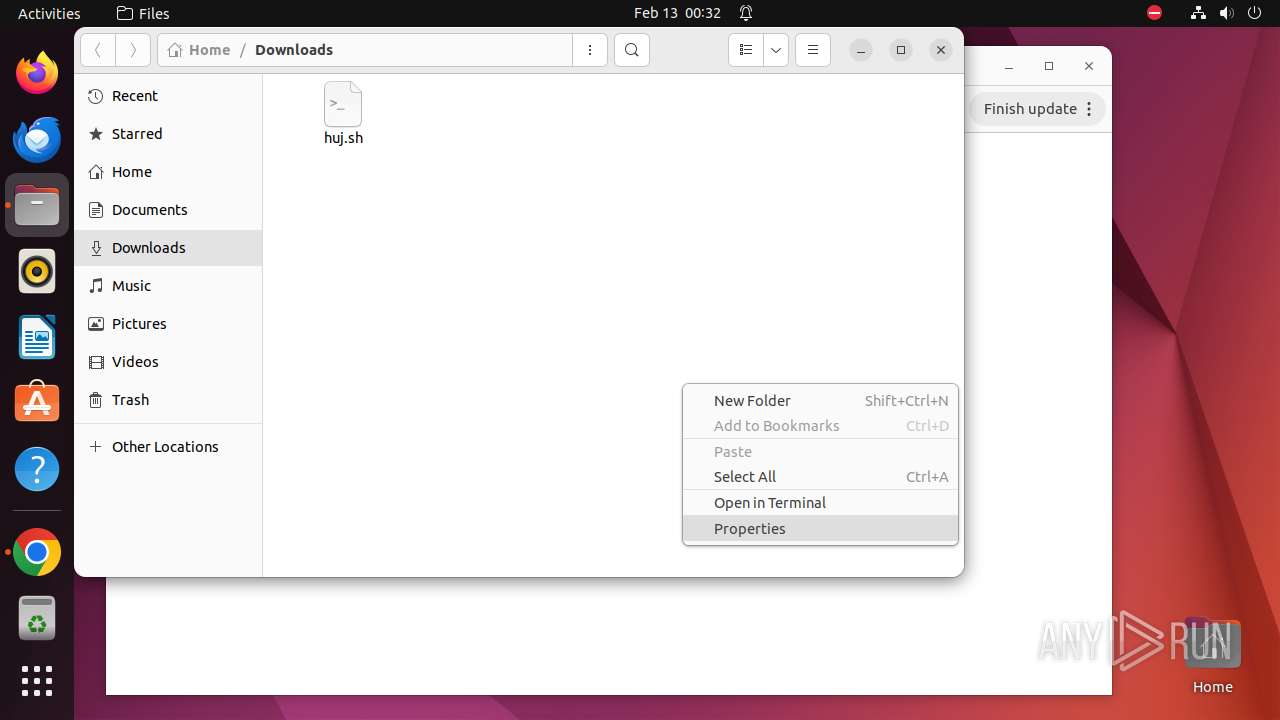Image resolution: width=1280 pixels, height=720 pixels.
Task: Click Finish update in background window
Action: pyautogui.click(x=1030, y=109)
